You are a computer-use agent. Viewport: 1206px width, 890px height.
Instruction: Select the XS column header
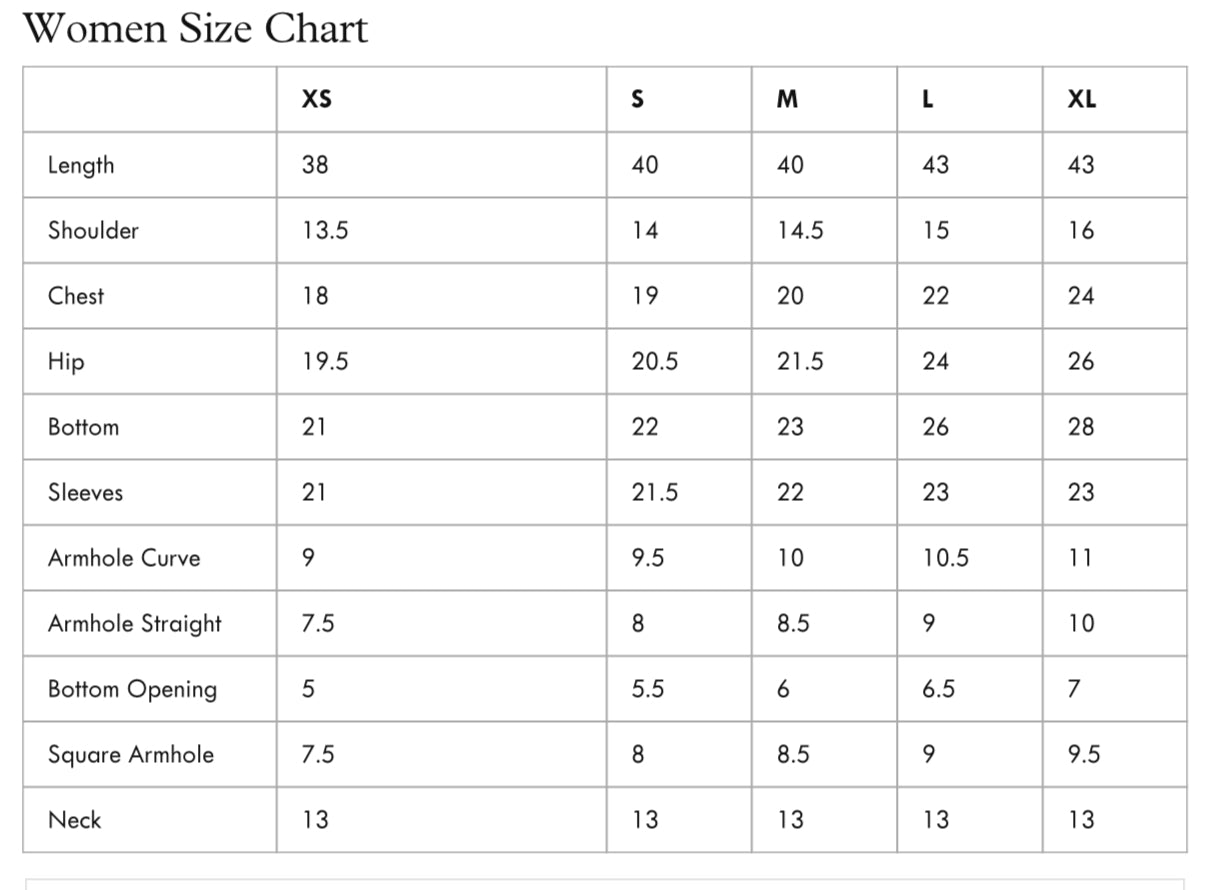317,99
